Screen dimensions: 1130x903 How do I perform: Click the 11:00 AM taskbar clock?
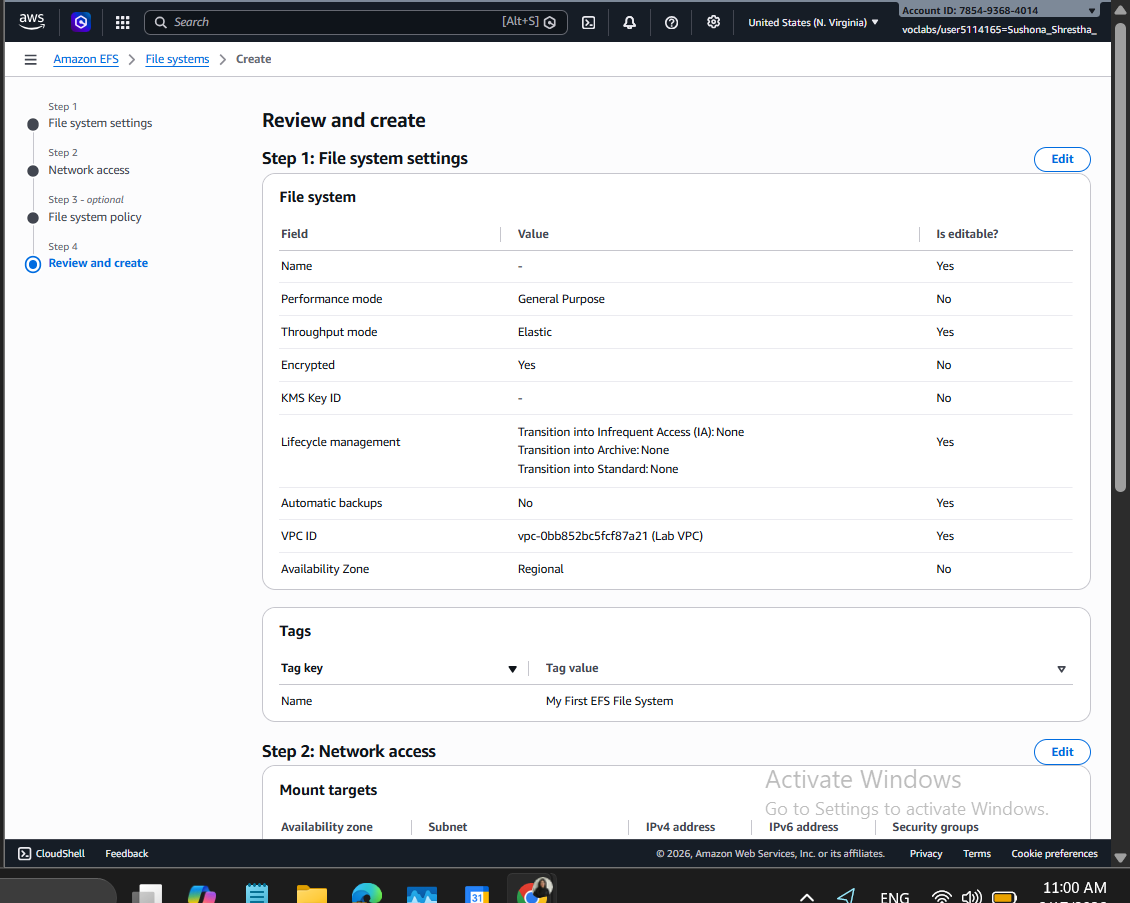click(x=1074, y=888)
